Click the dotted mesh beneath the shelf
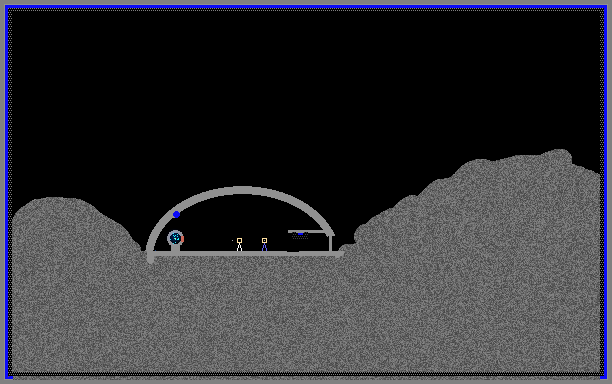Image resolution: width=612 pixels, height=384 pixels. click(300, 236)
